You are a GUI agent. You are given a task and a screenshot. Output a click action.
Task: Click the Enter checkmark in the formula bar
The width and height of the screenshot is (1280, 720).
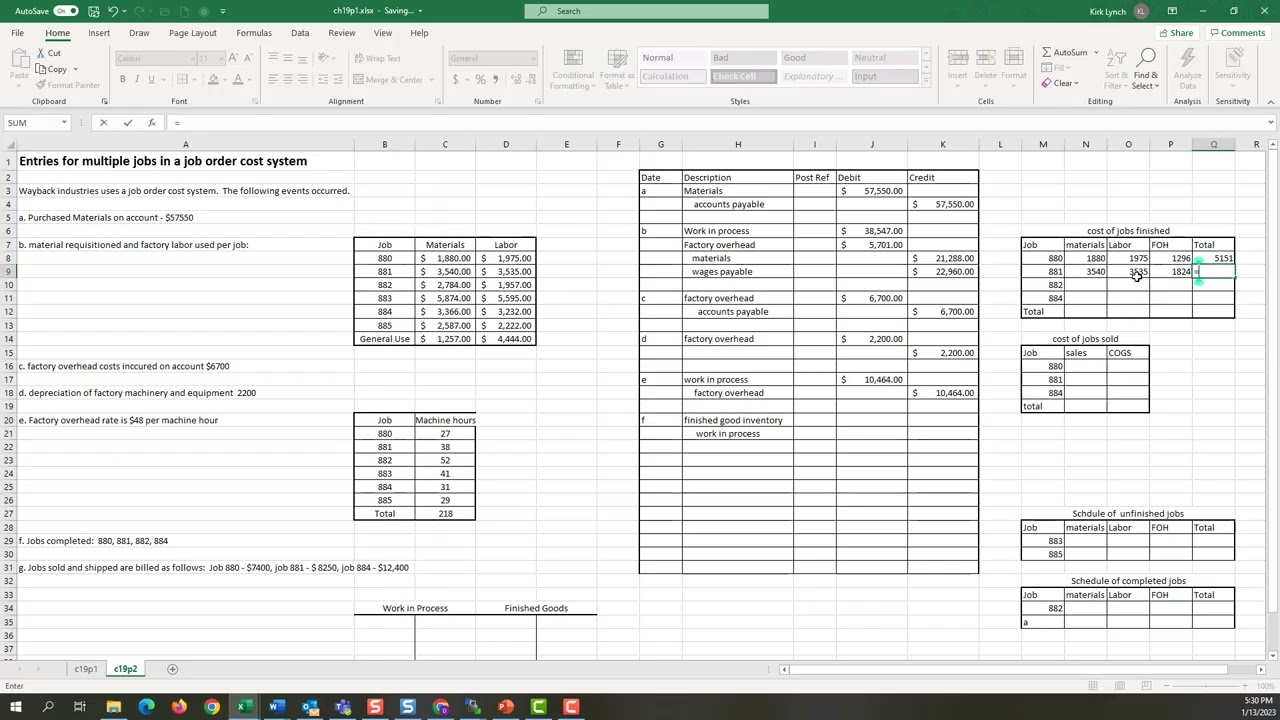(127, 123)
